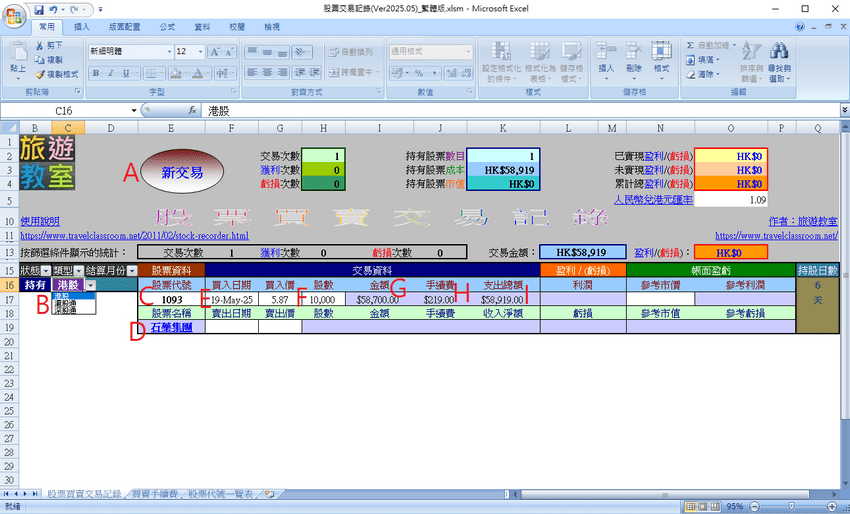
Task: Open the 使用說明 hyperlink
Action: click(40, 221)
